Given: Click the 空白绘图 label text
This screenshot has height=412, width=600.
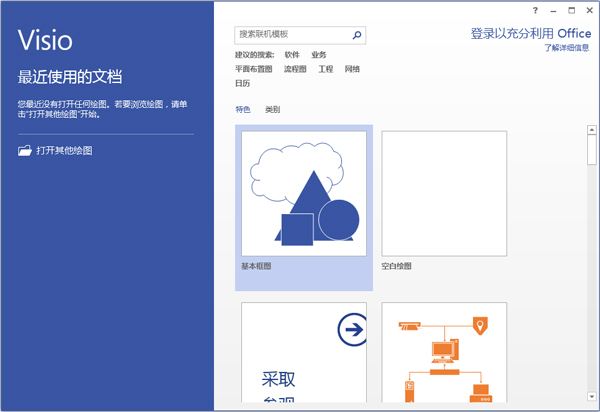Looking at the screenshot, I should pos(396,266).
